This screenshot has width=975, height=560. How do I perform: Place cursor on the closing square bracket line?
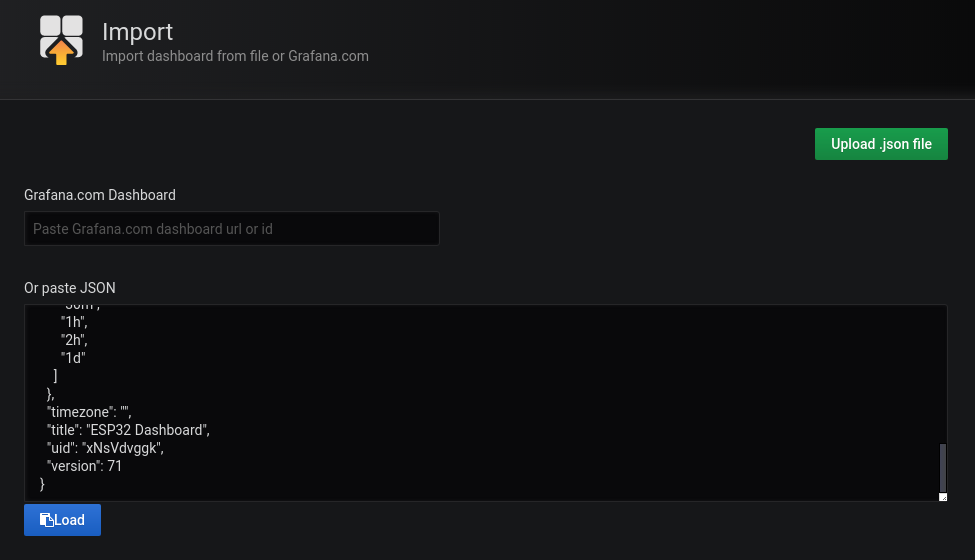pyautogui.click(x=56, y=376)
